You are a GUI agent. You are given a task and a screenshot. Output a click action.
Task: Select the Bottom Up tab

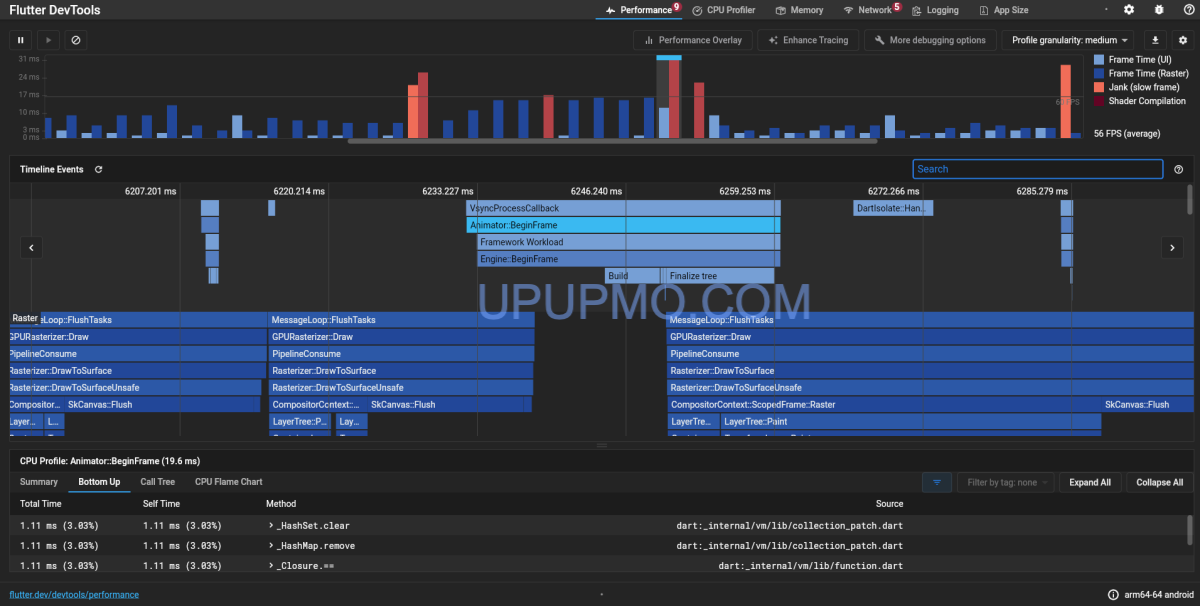[x=99, y=482]
